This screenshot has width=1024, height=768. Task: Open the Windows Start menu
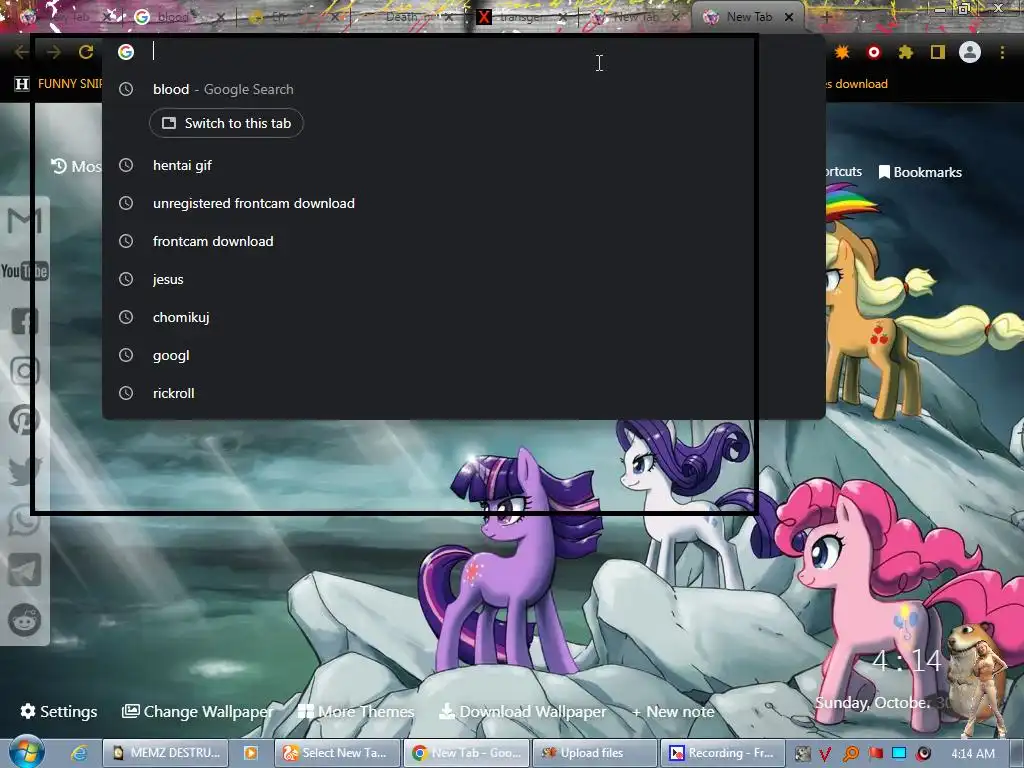tap(26, 753)
